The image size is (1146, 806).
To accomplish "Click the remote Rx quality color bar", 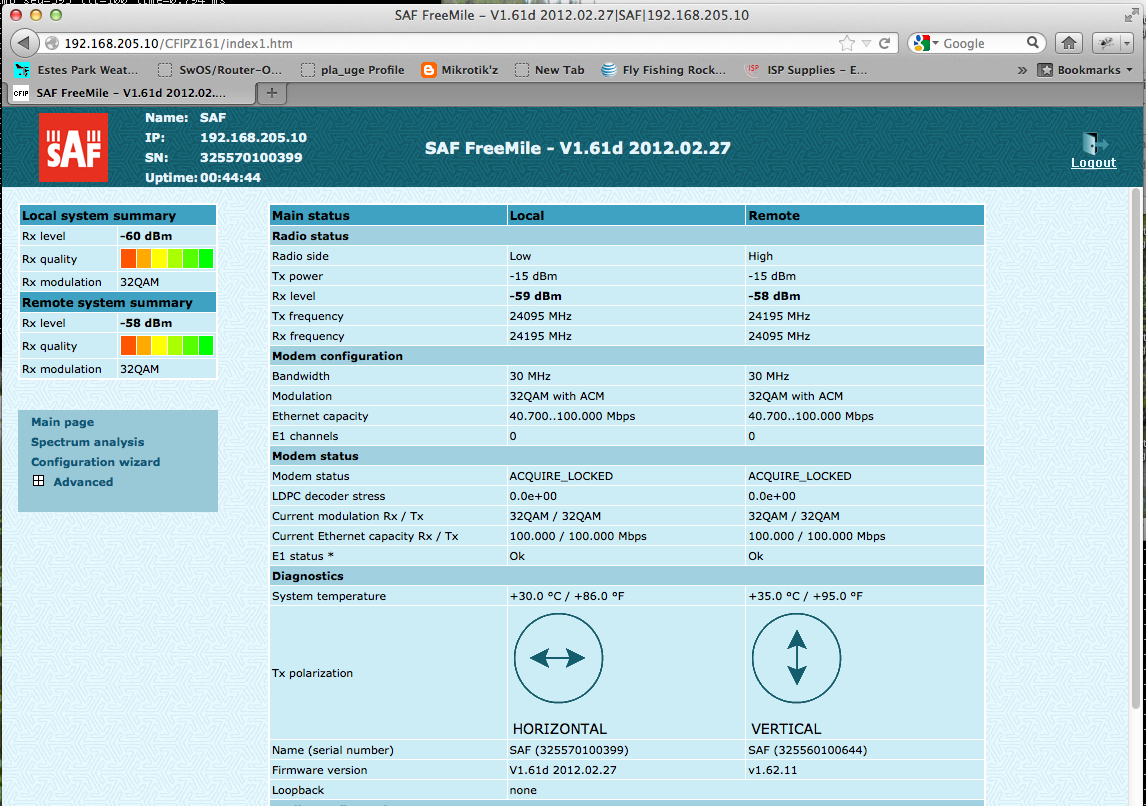I will (x=167, y=346).
